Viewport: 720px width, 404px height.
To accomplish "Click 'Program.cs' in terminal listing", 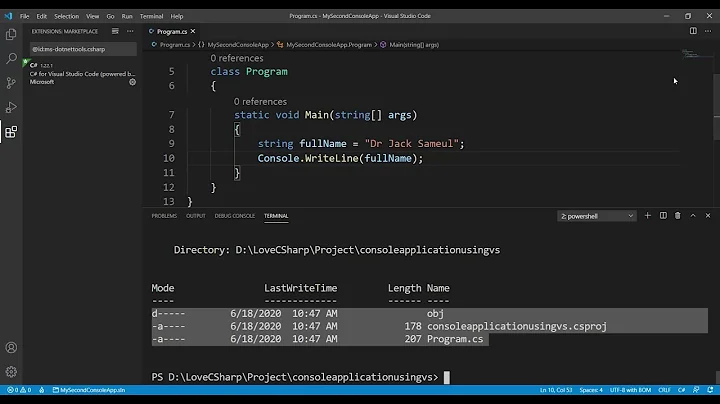I will pos(455,339).
